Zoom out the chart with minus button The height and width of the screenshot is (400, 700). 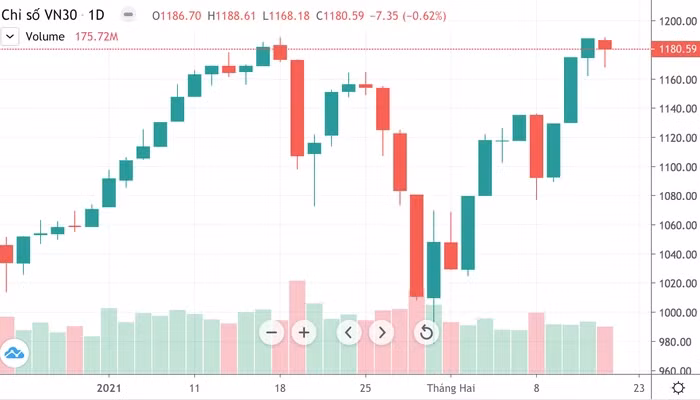272,333
